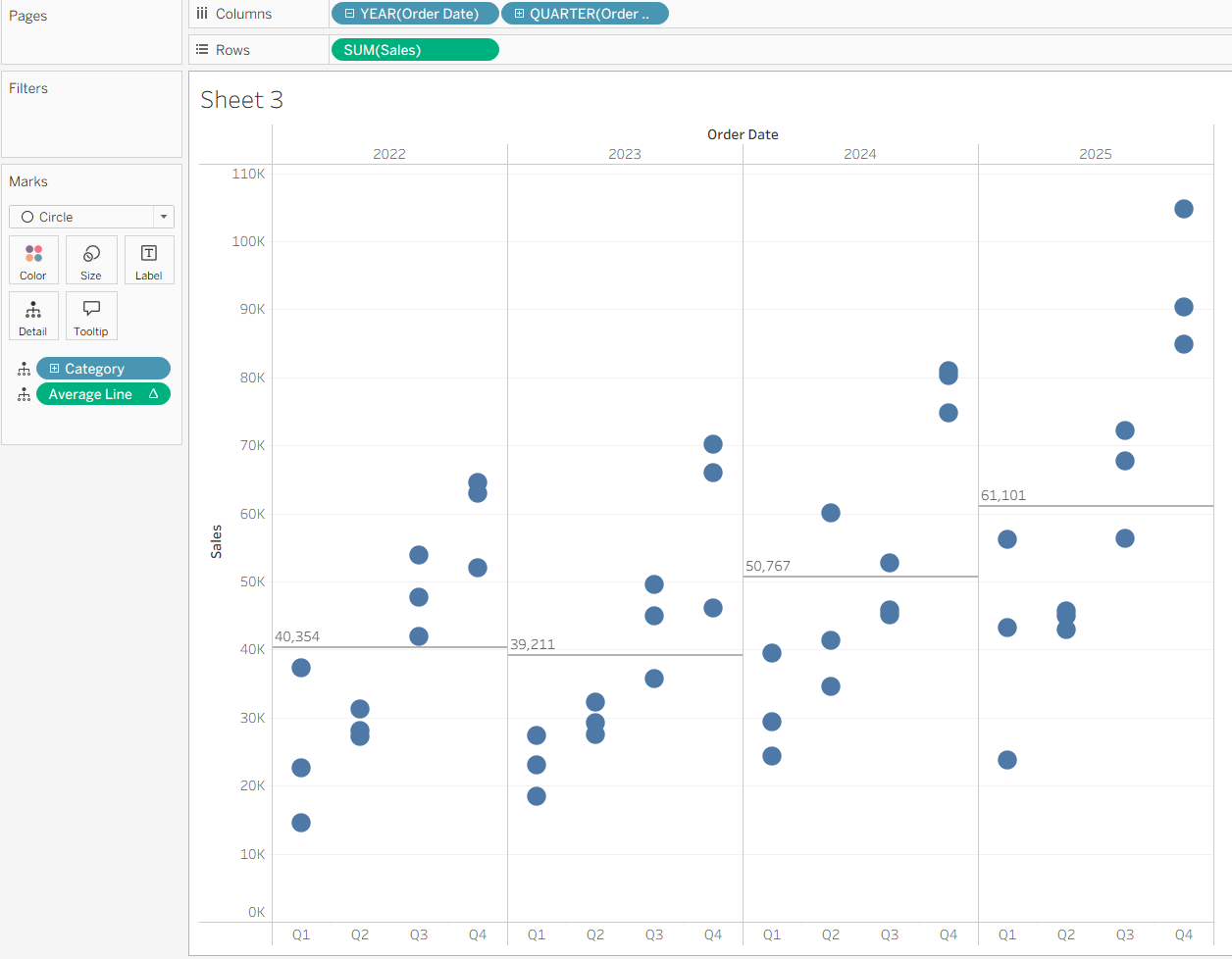Screen dimensions: 1232x959
Task: Click the Q3 label under 2023
Action: 654,934
